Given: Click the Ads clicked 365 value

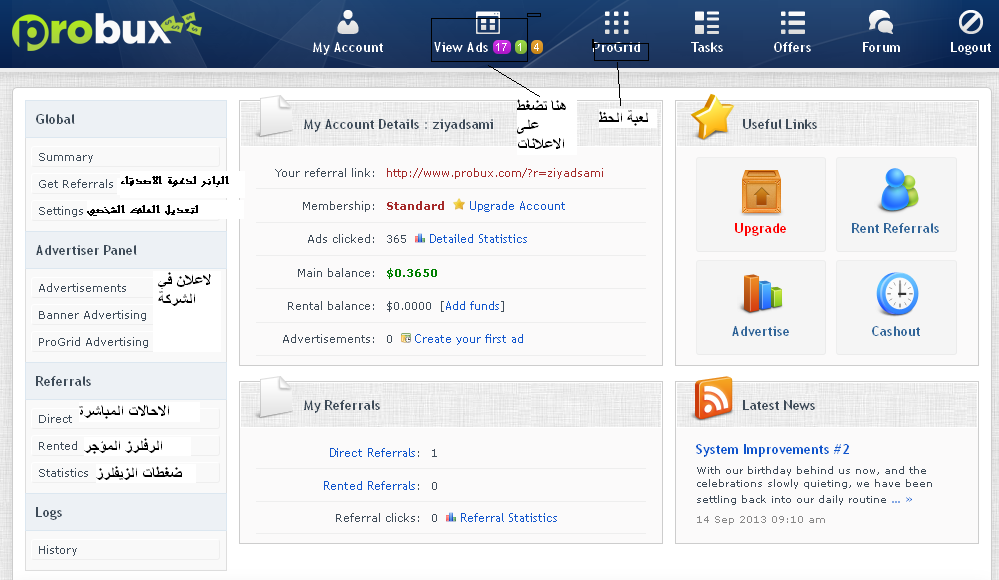Looking at the screenshot, I should coord(396,239).
